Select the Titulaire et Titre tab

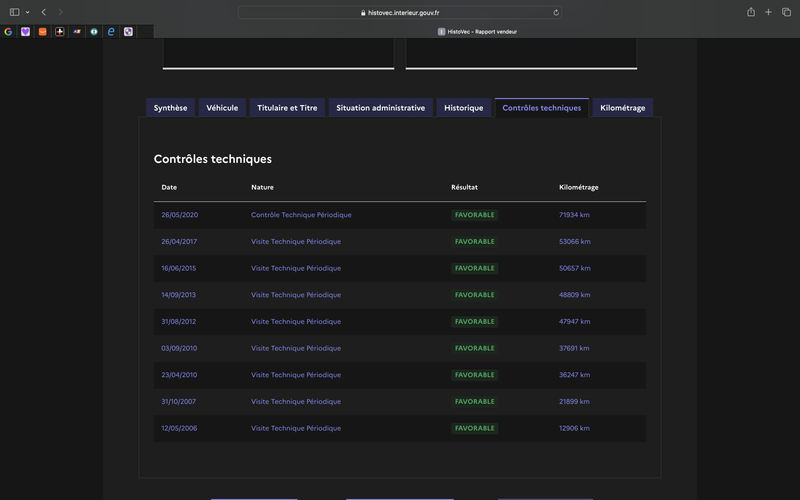click(287, 108)
